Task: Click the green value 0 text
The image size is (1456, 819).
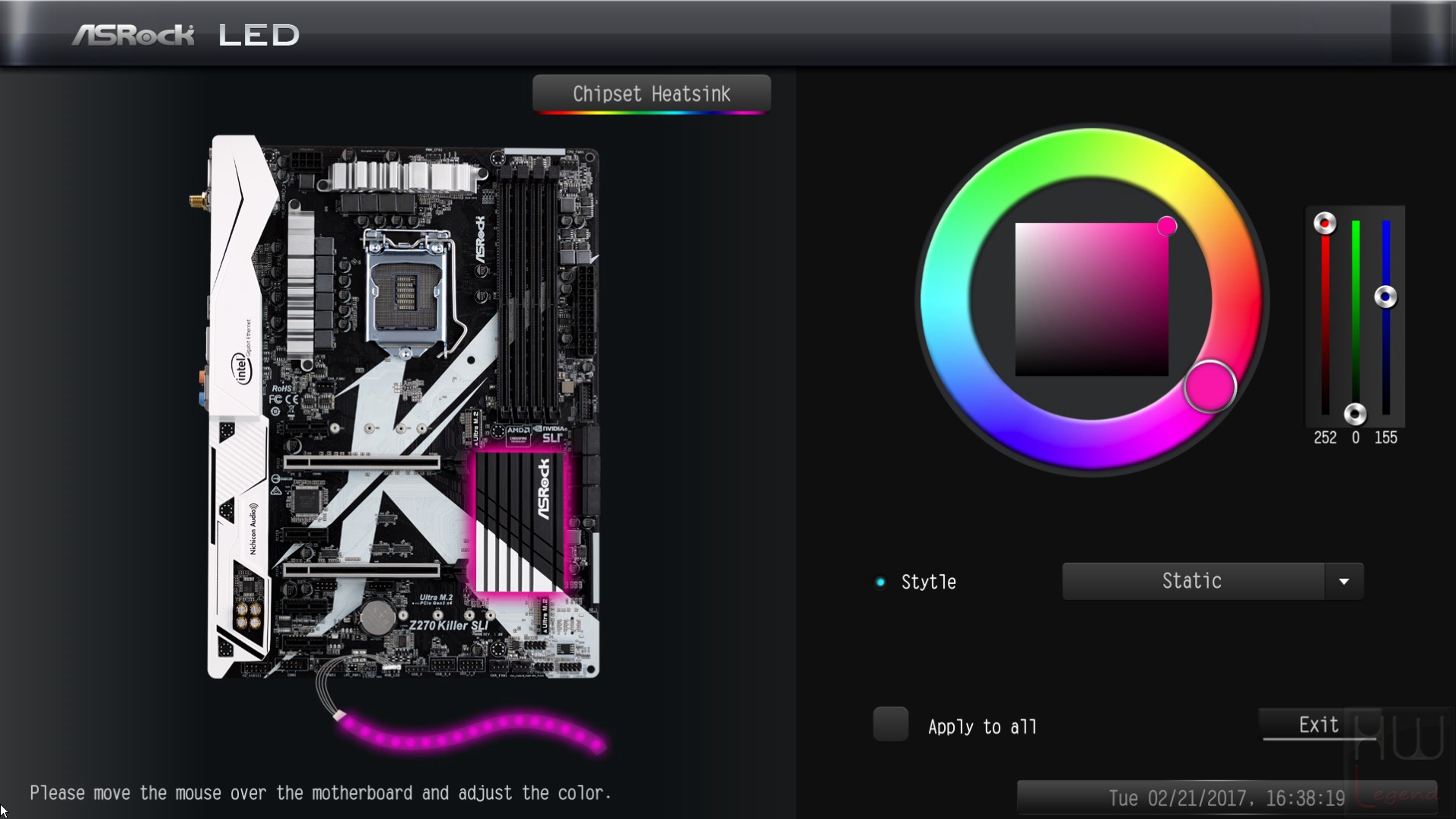Action: (x=1355, y=438)
